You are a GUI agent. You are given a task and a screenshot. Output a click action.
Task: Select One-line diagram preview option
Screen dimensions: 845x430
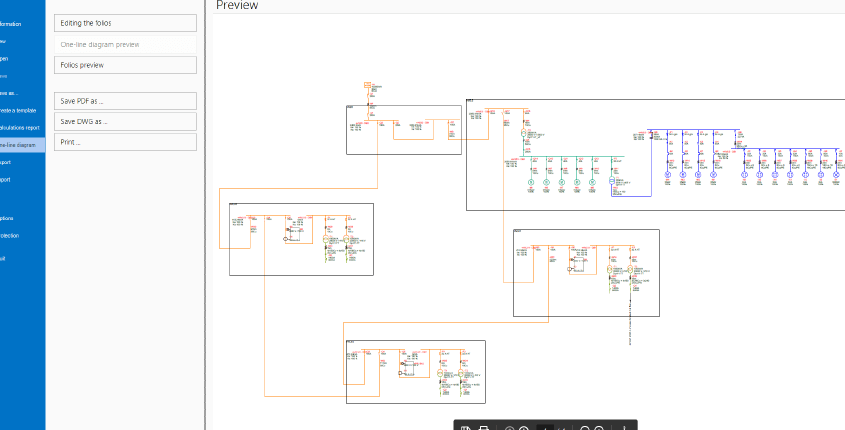coord(125,45)
